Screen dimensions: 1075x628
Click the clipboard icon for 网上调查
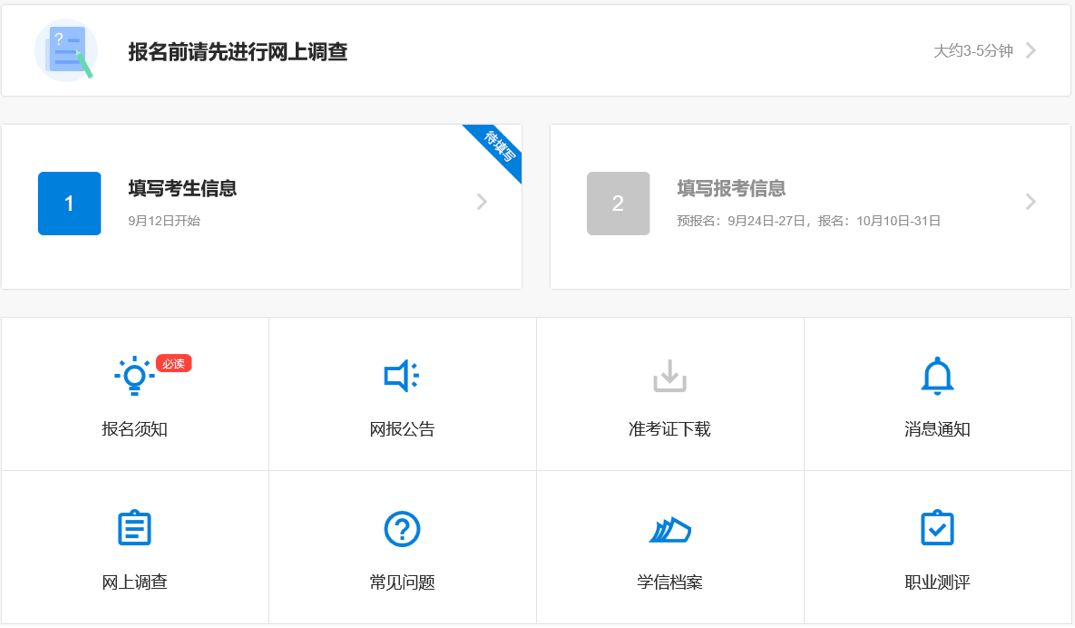tap(134, 528)
